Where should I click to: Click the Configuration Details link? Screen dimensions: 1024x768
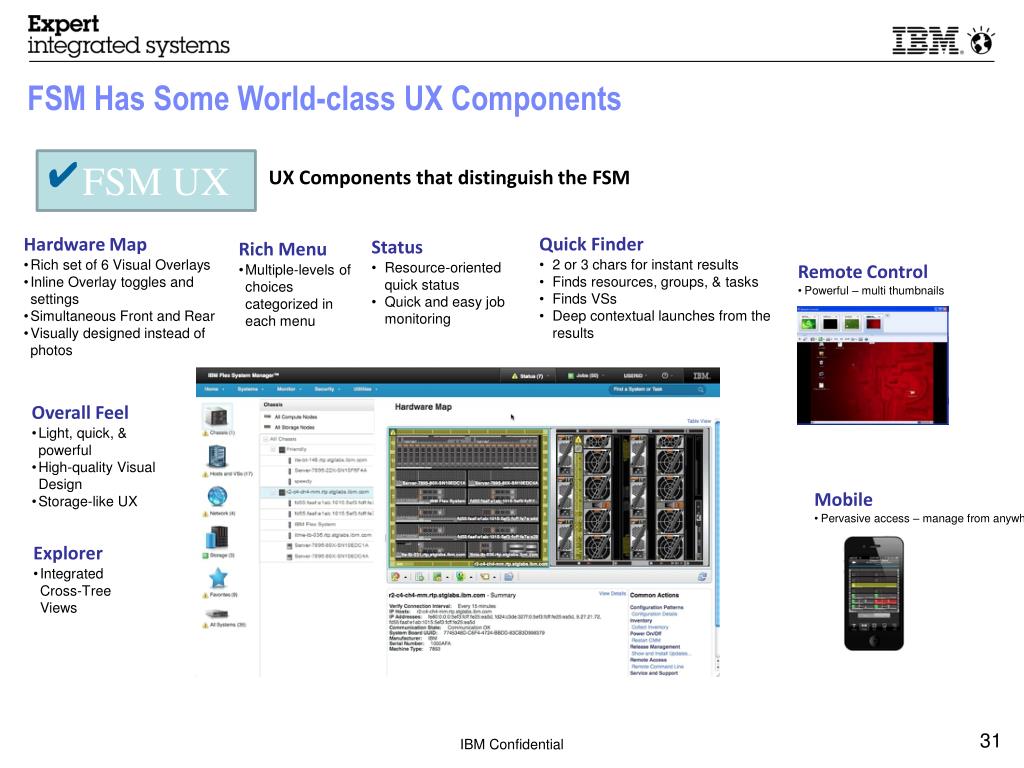pos(654,614)
